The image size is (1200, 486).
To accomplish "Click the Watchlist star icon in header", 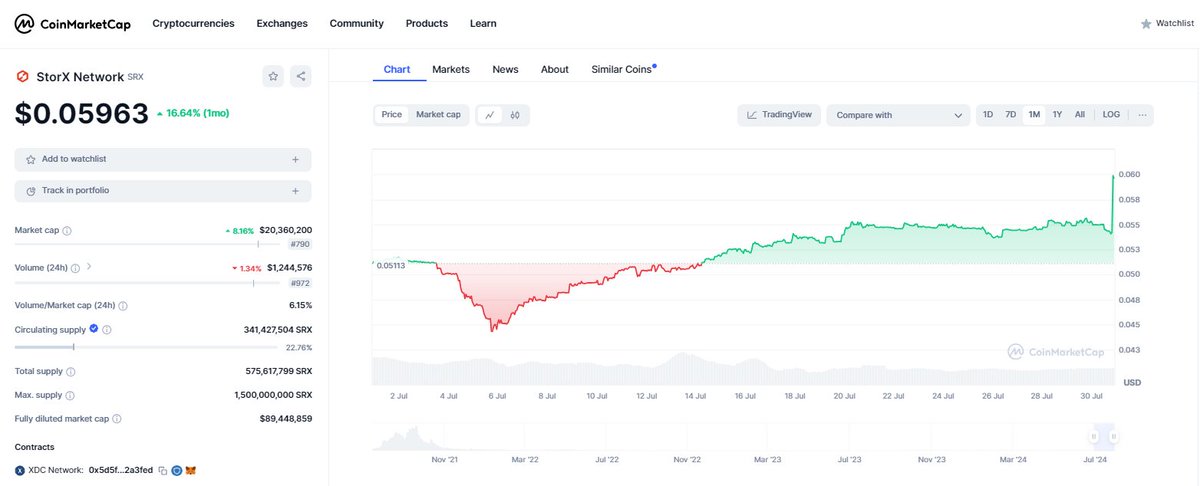I will (1146, 23).
